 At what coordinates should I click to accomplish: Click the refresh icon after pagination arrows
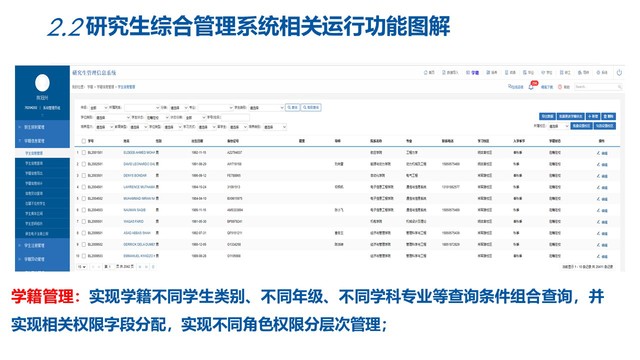153,267
